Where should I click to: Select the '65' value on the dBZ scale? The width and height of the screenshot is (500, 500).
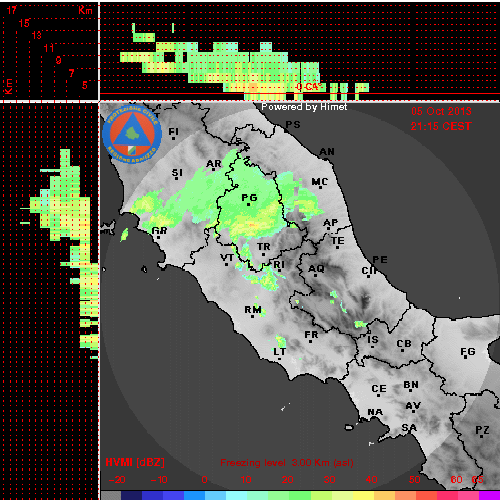477,480
